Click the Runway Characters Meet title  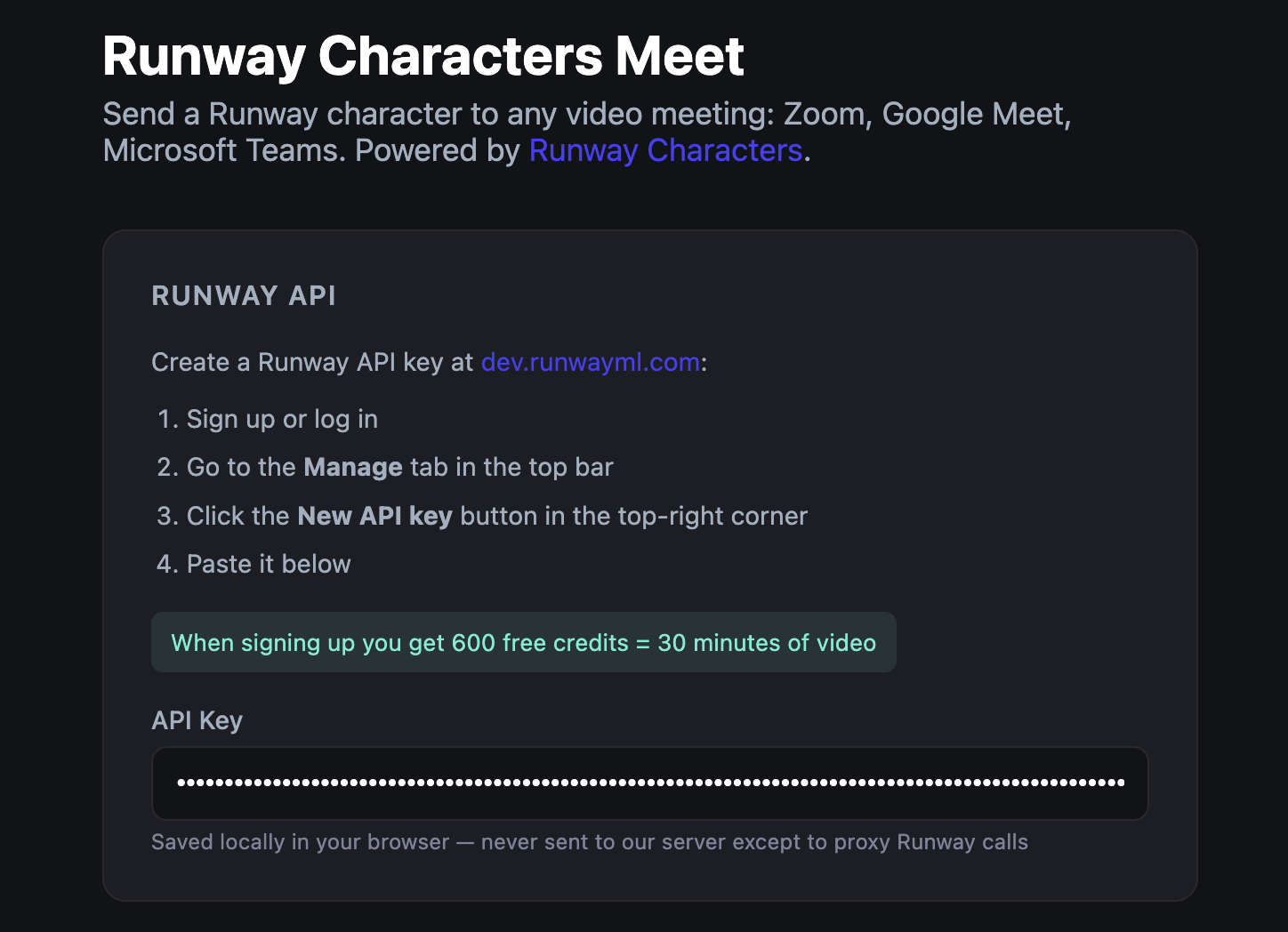click(x=423, y=55)
